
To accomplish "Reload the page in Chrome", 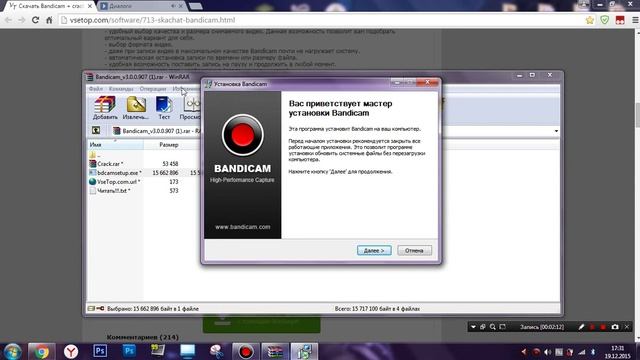I will click(x=36, y=20).
